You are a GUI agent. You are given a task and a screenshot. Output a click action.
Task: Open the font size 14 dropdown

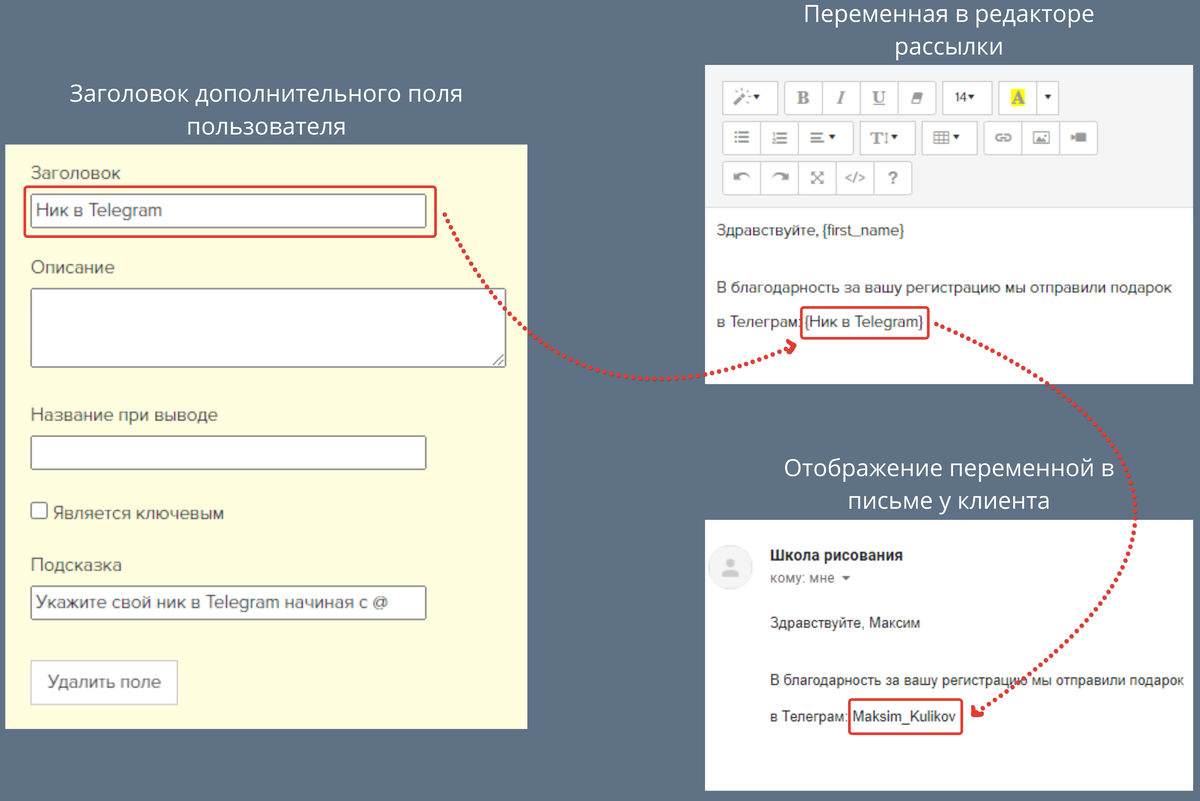point(967,97)
